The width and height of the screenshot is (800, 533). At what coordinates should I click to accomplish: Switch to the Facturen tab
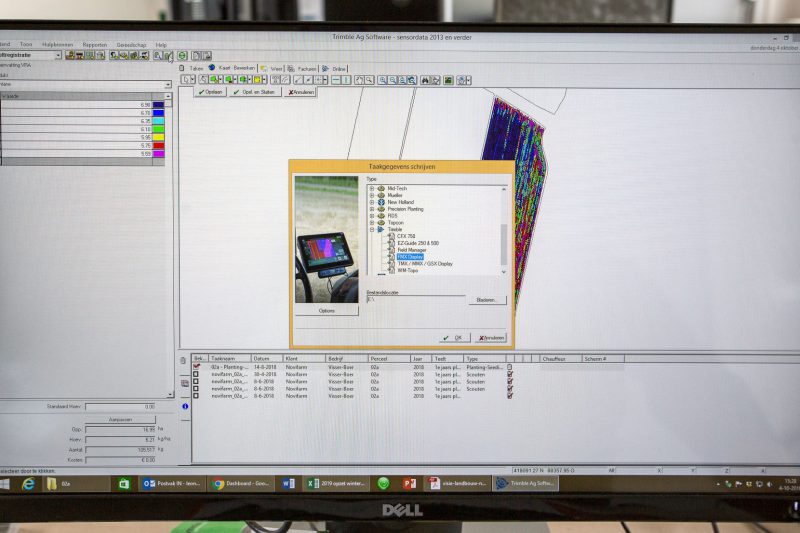coord(303,69)
